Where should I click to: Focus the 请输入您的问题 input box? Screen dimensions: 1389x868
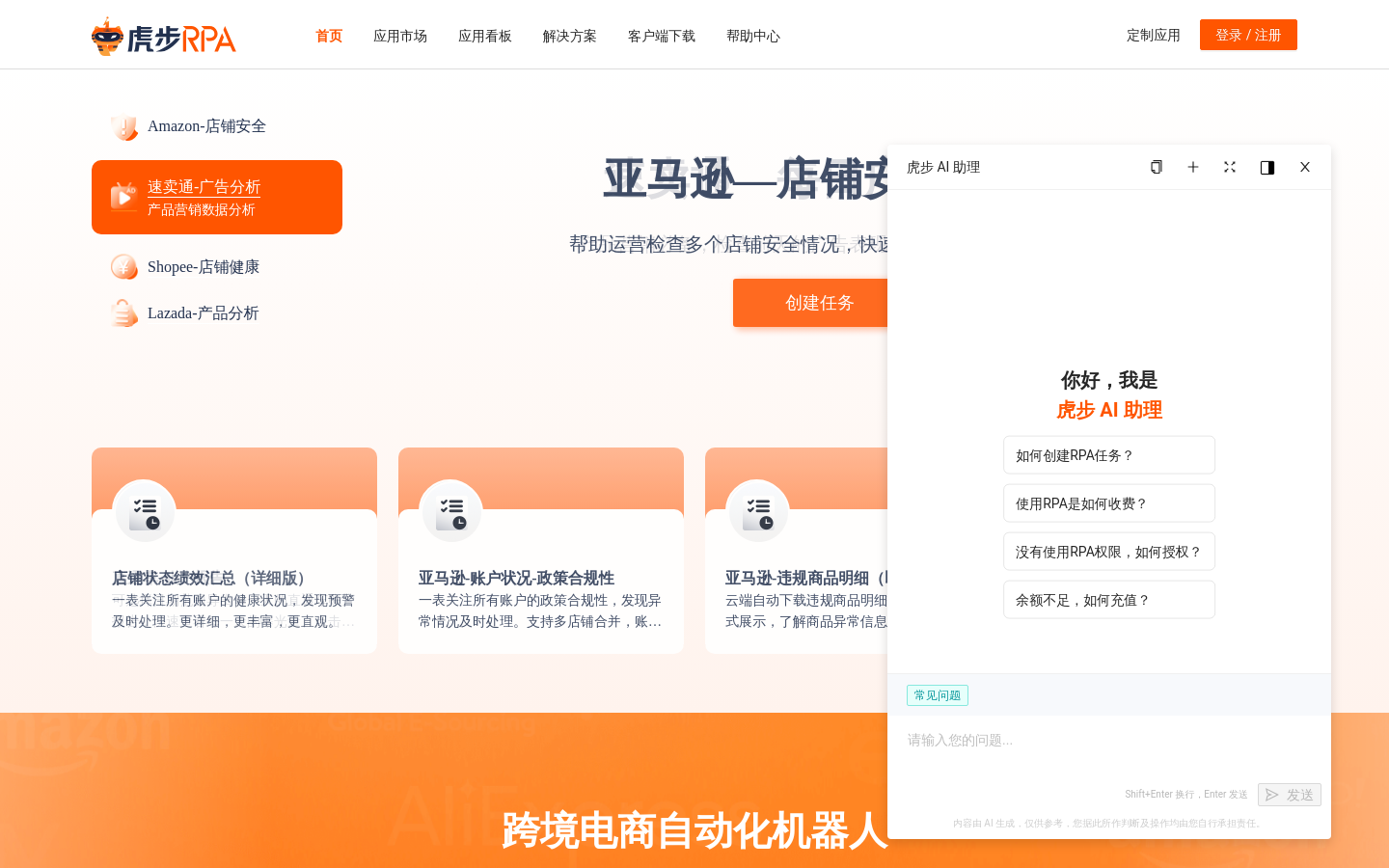coord(1109,747)
